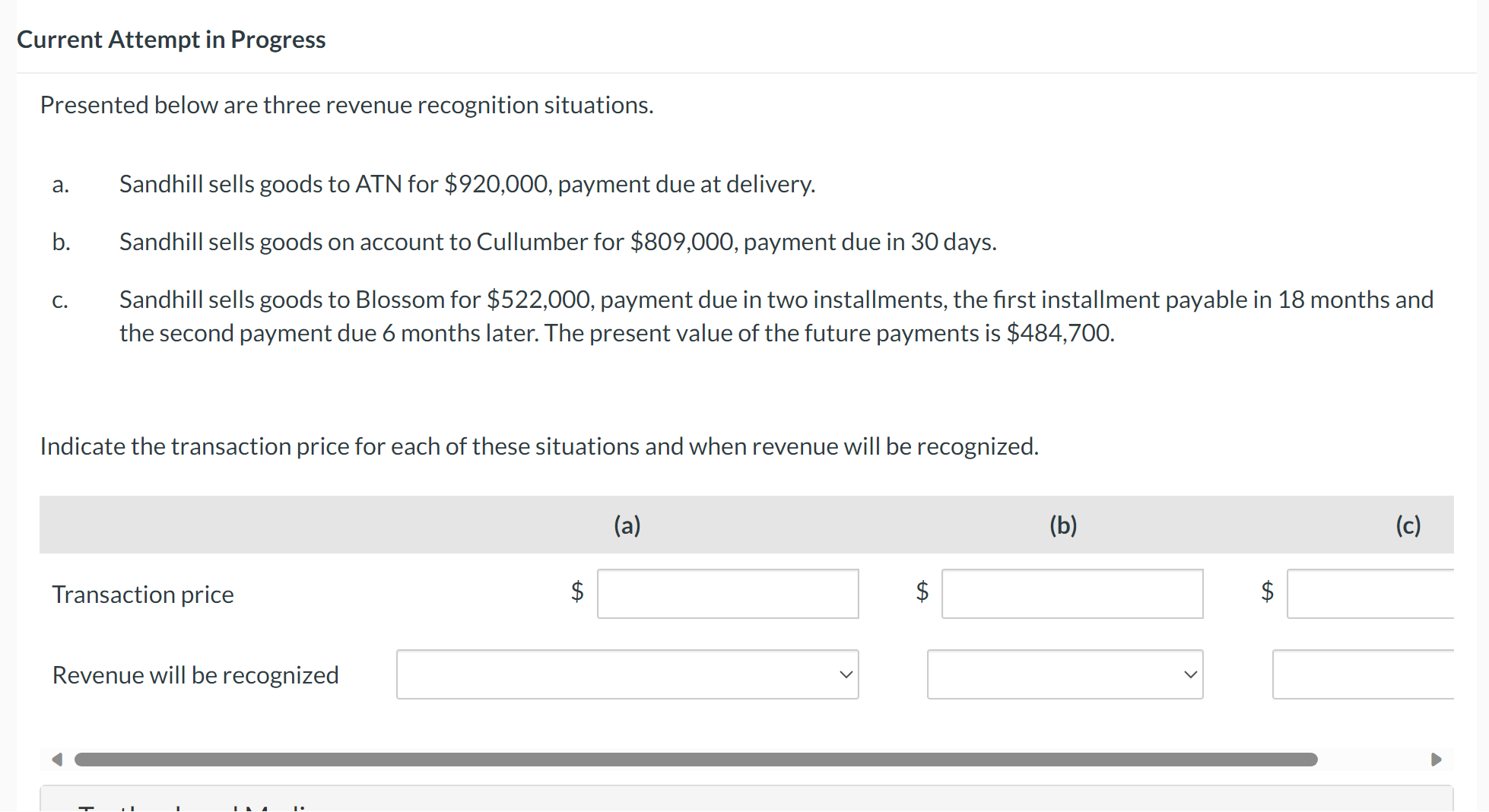Open the revenue recognition dropdown for column (b)

[x=1064, y=674]
